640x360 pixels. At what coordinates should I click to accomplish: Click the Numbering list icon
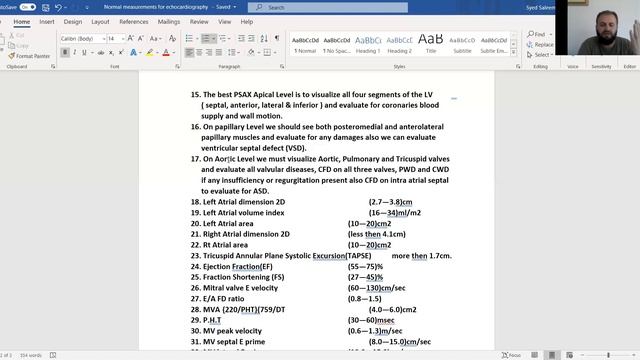click(x=206, y=38)
